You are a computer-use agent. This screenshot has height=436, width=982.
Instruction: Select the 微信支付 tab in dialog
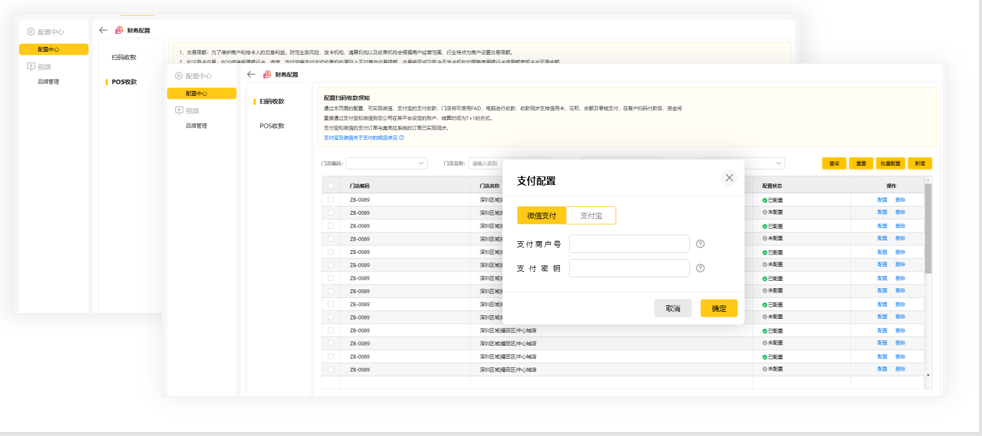tap(542, 215)
